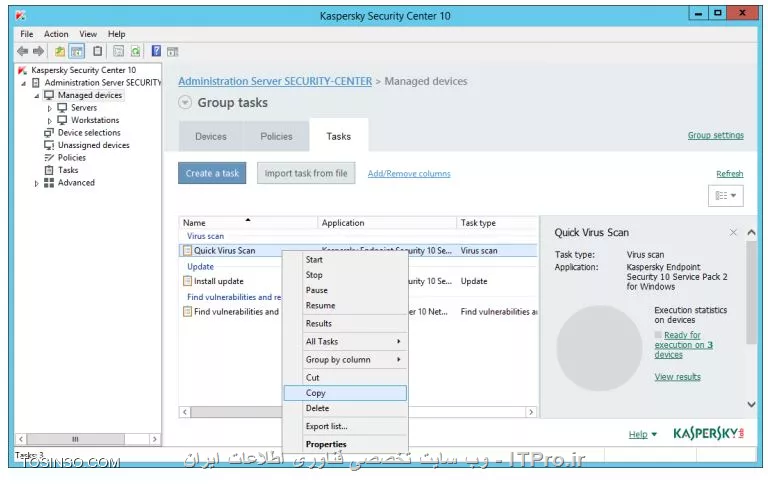Image resolution: width=768 pixels, height=484 pixels.
Task: Open the File menu
Action: [27, 34]
